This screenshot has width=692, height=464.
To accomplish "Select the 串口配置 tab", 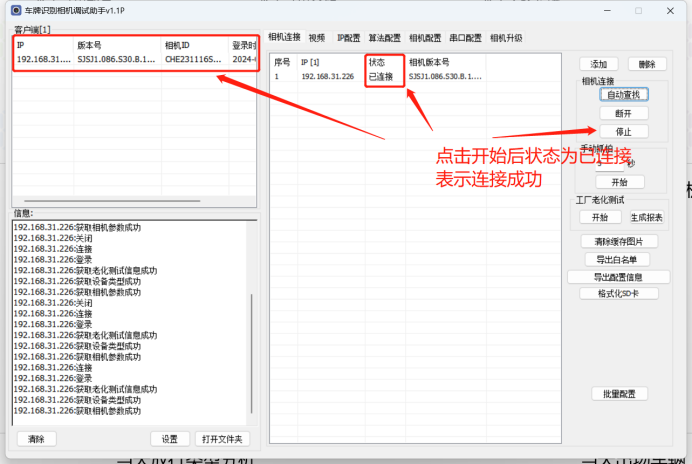I will 465,38.
